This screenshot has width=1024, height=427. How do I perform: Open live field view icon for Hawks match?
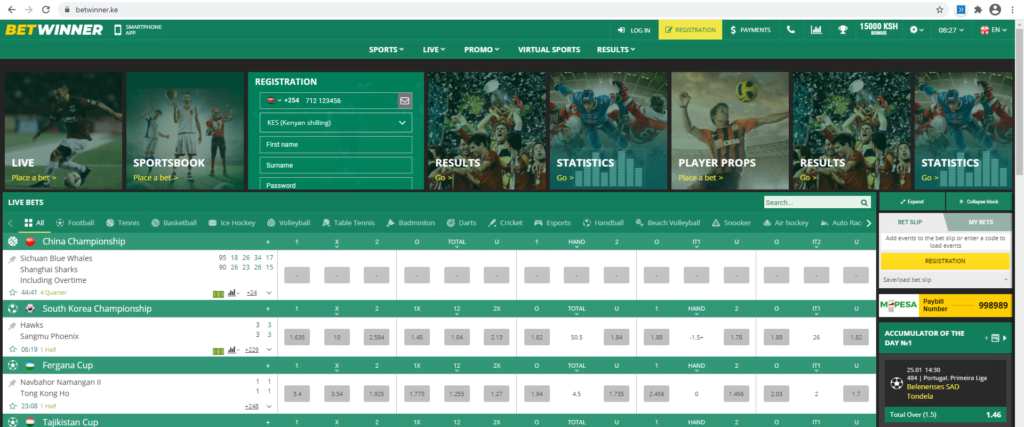[x=218, y=351]
